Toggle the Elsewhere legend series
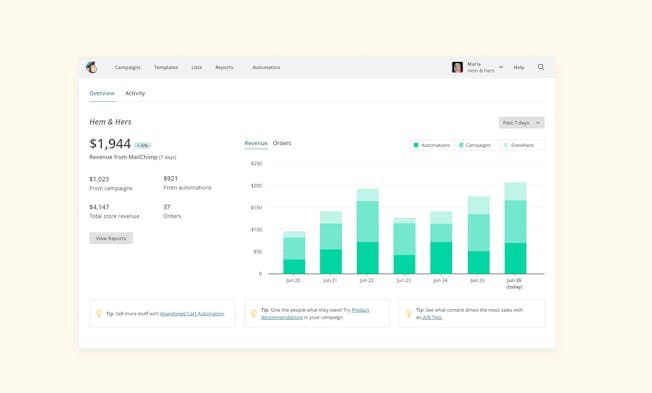652x393 pixels. point(519,145)
